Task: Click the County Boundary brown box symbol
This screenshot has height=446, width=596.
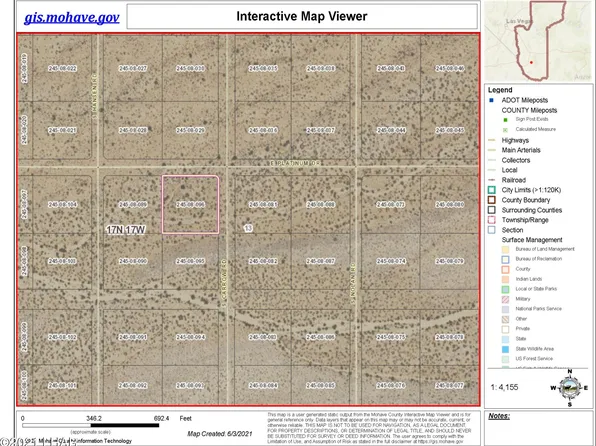Action: click(492, 200)
